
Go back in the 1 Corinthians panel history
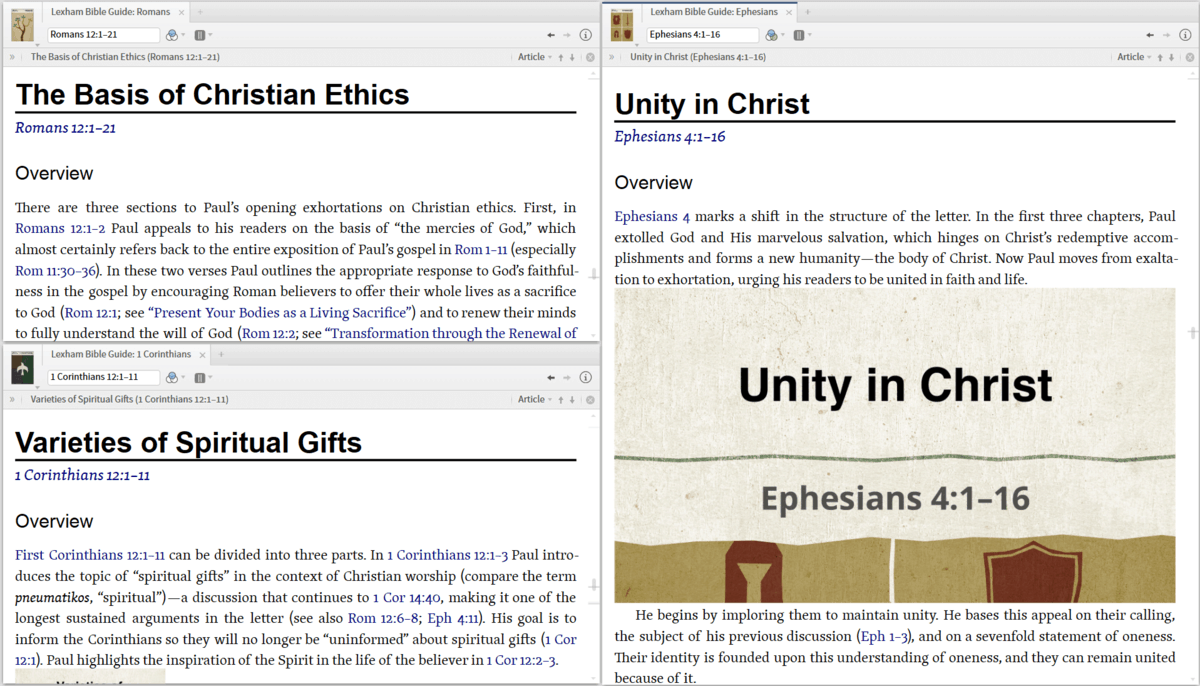[551, 377]
